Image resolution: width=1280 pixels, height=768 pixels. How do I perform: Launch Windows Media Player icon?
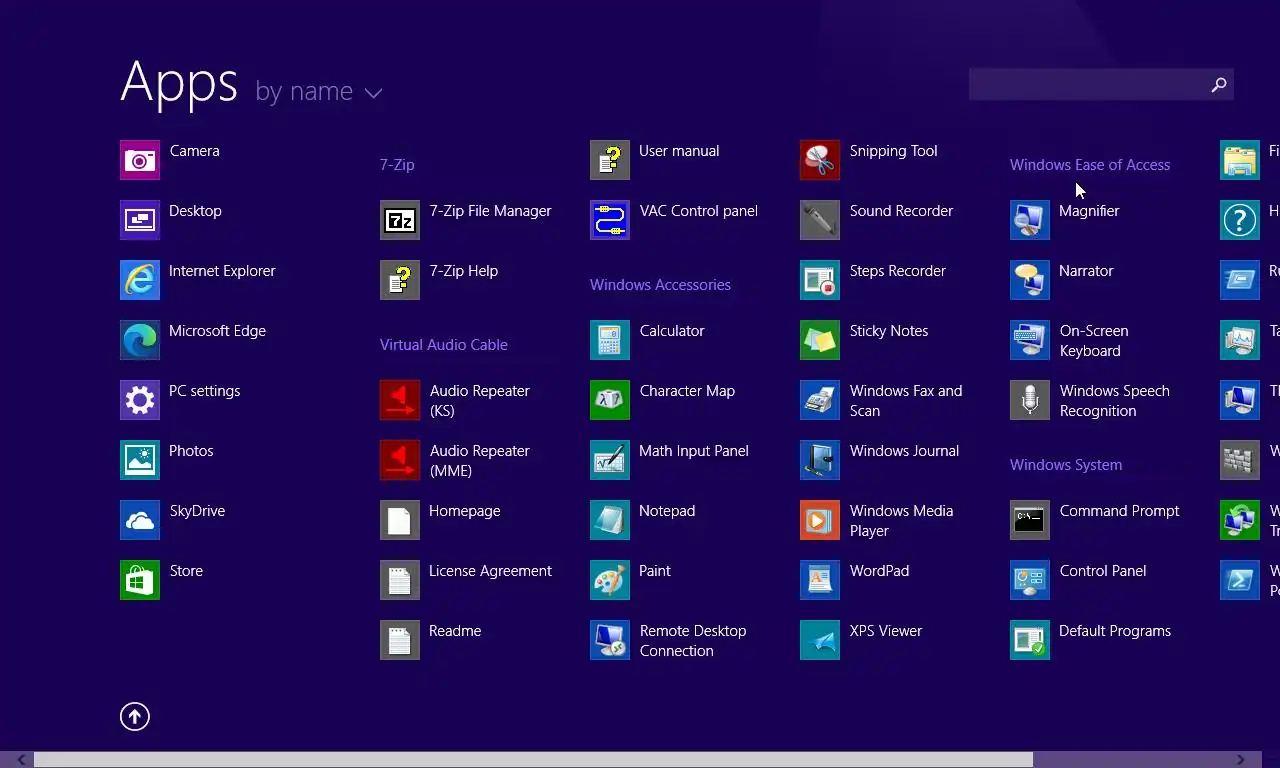coord(820,520)
